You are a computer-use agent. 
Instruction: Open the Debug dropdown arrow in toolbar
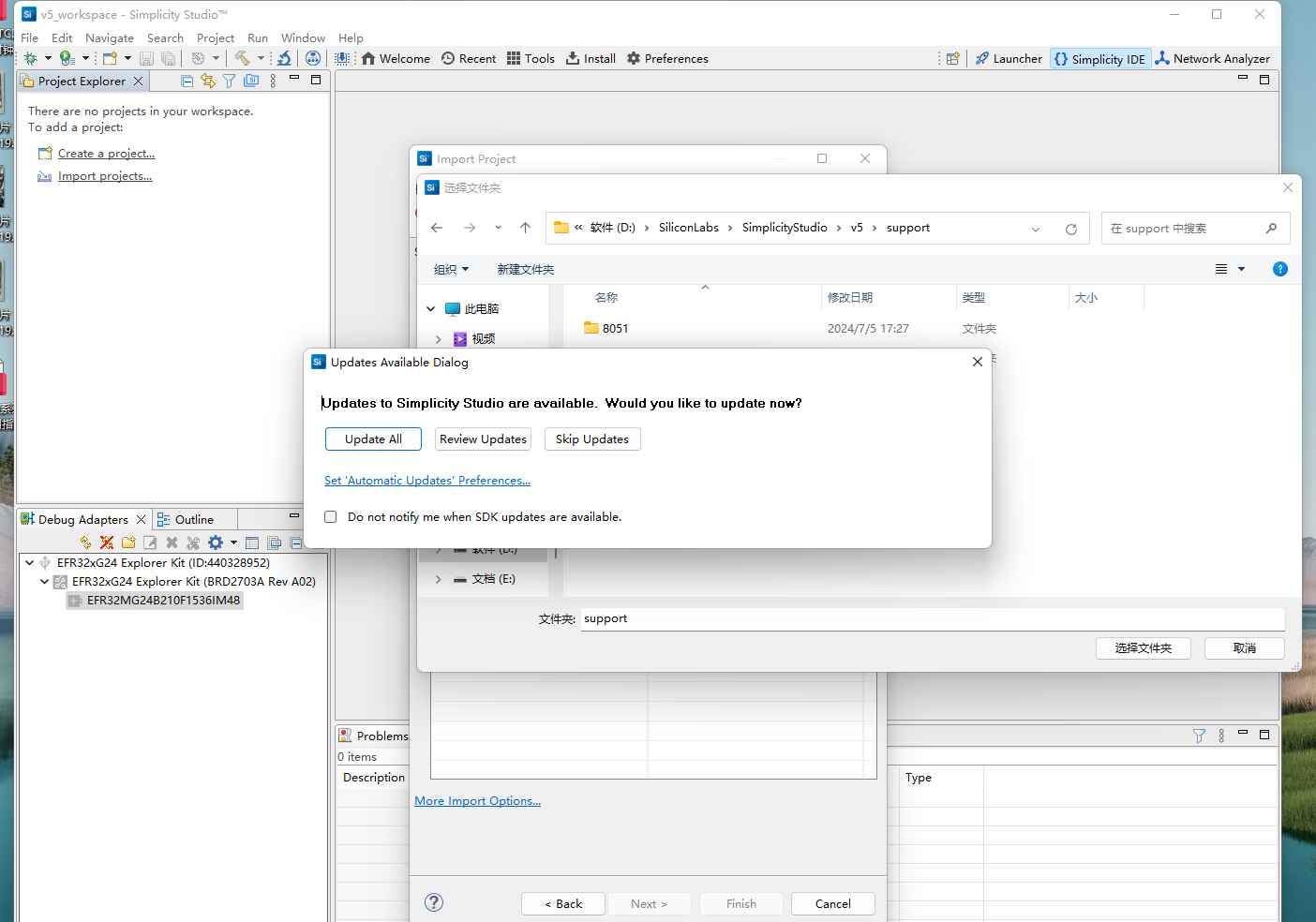click(x=48, y=58)
